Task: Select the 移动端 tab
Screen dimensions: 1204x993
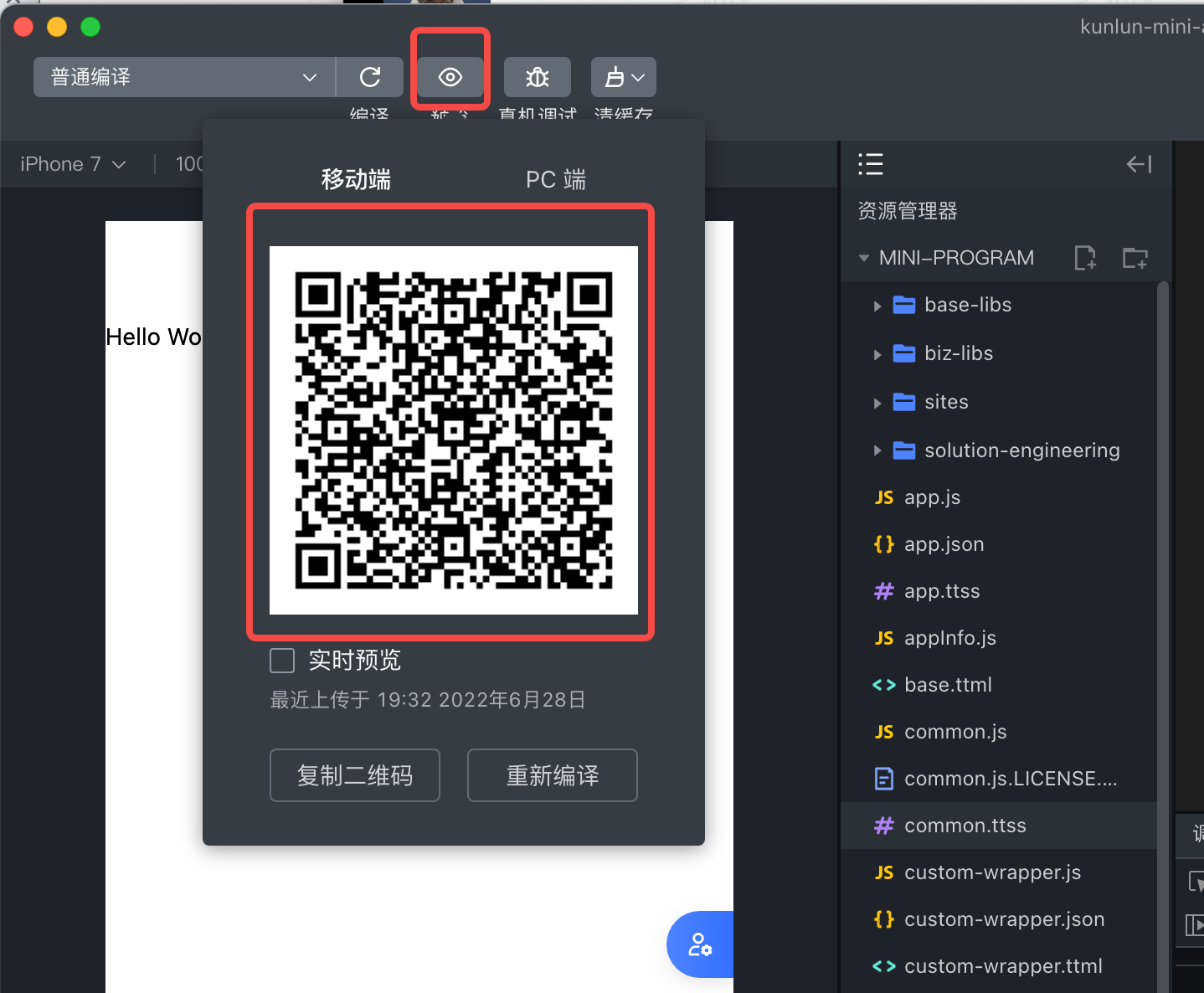Action: click(356, 179)
